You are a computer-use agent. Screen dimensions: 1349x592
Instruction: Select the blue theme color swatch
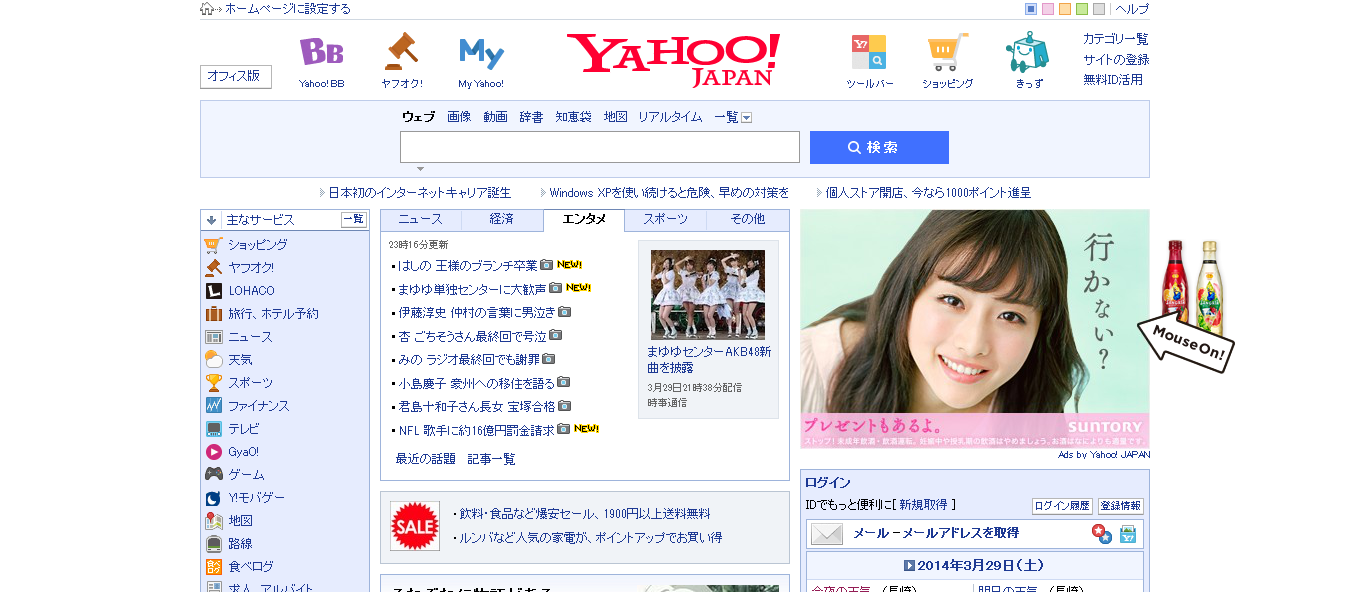tap(1031, 9)
